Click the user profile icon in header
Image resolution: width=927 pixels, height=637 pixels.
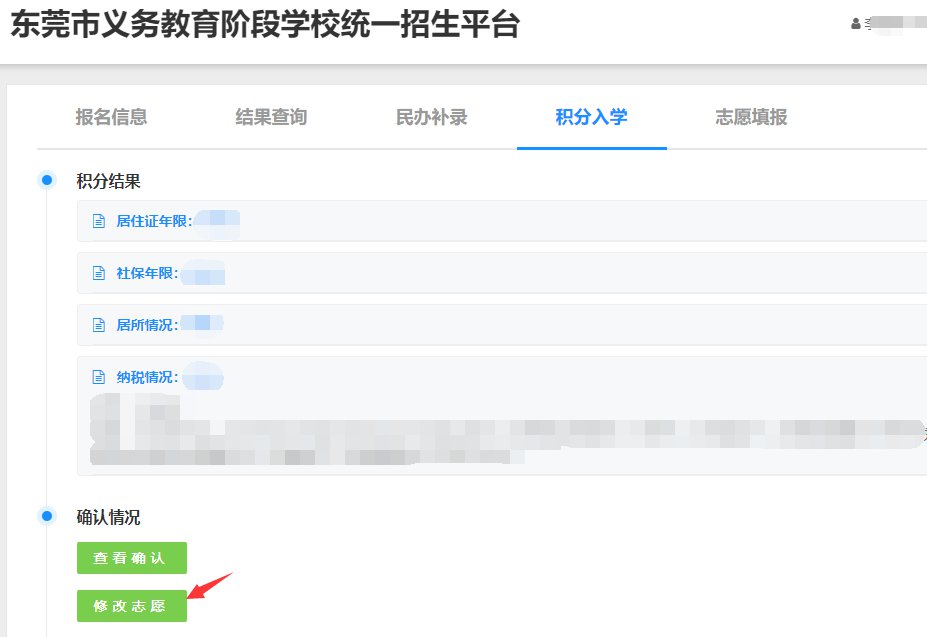point(855,24)
